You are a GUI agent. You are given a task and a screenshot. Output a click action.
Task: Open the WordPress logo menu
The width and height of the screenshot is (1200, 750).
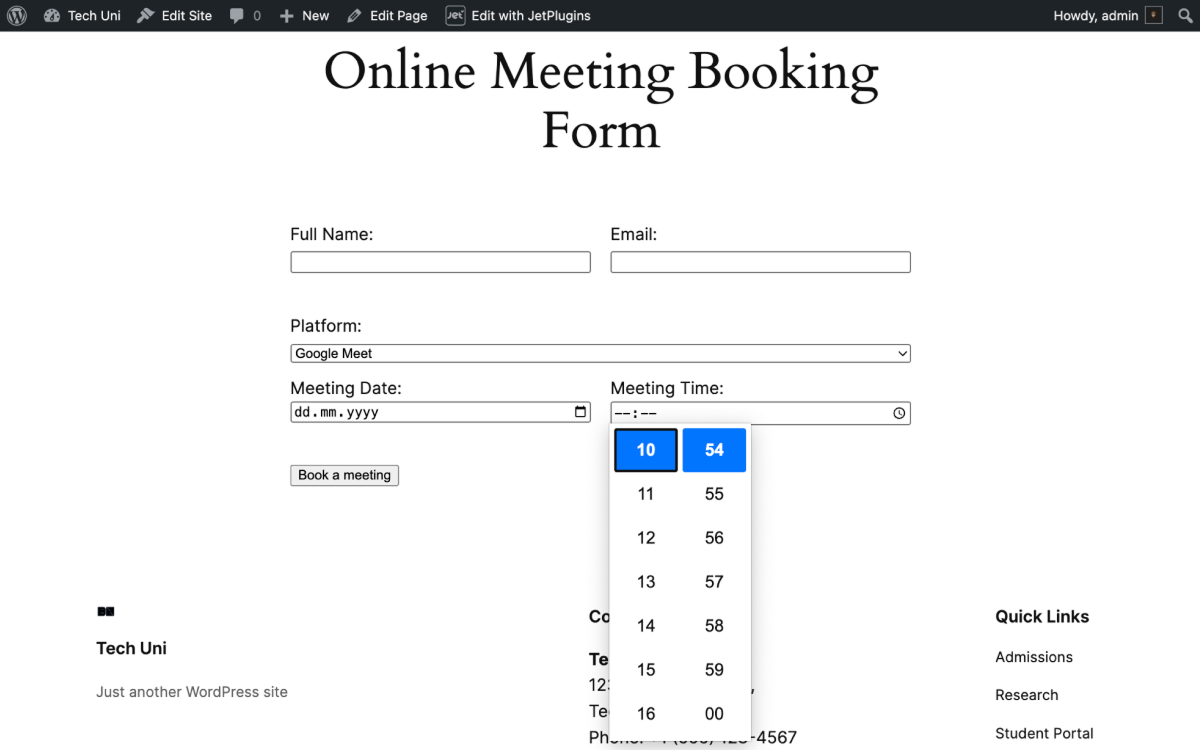point(16,15)
